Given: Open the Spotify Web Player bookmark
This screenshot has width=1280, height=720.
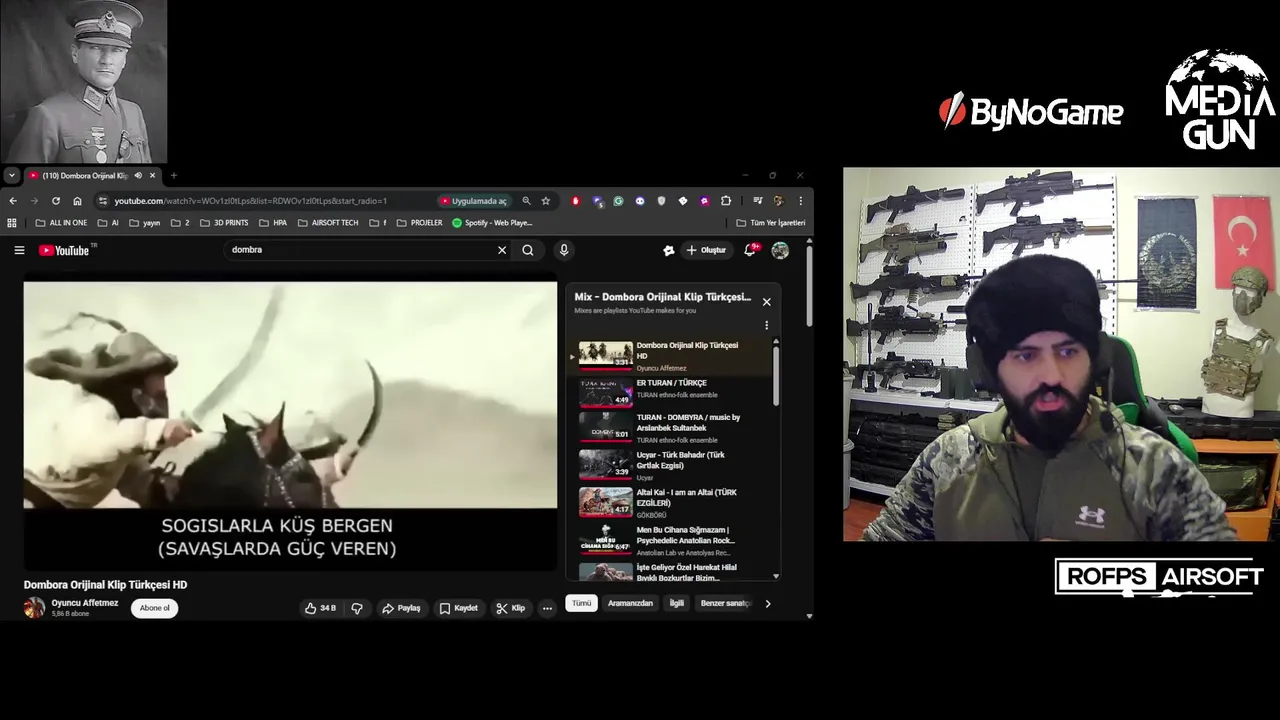Looking at the screenshot, I should (492, 223).
